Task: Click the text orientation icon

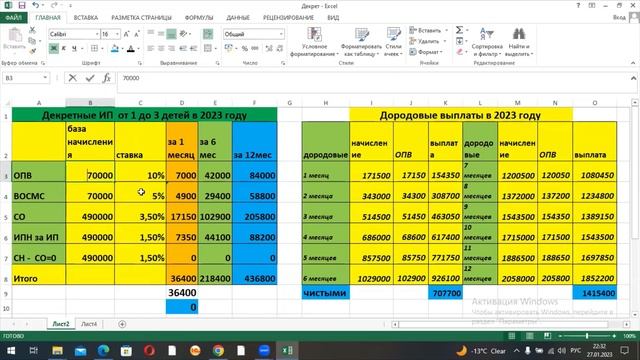Action: click(183, 34)
